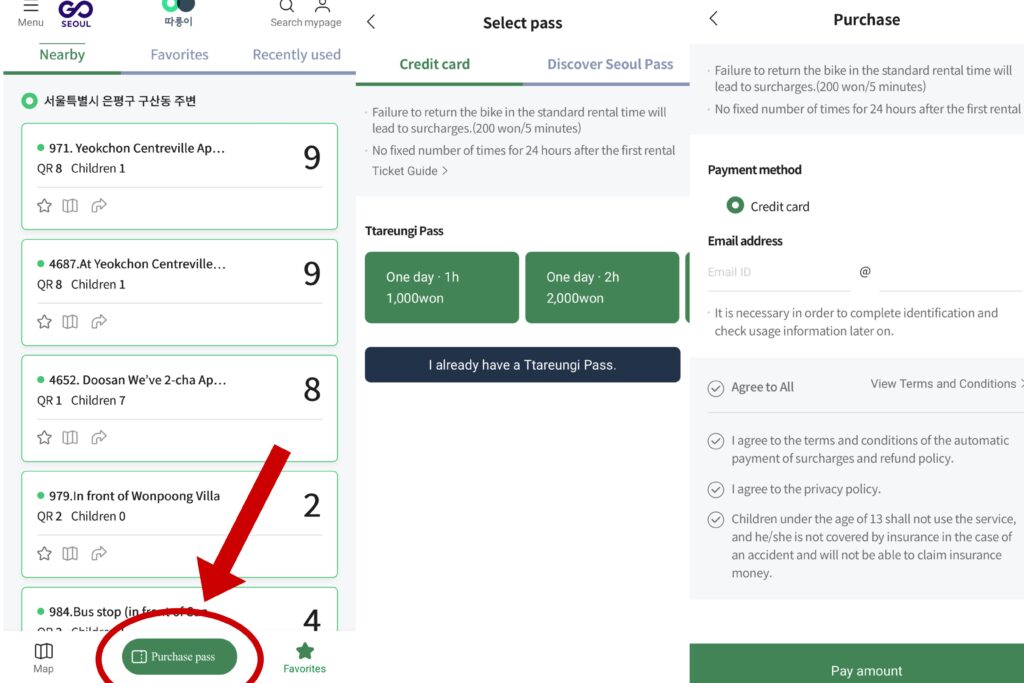Choose the One day 2h 2,000won pass

coord(602,287)
